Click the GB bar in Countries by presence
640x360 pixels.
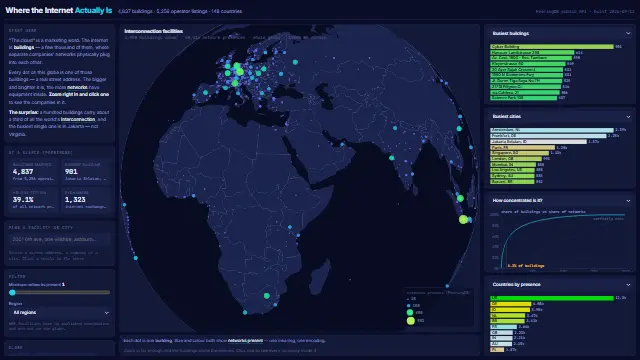pos(501,333)
